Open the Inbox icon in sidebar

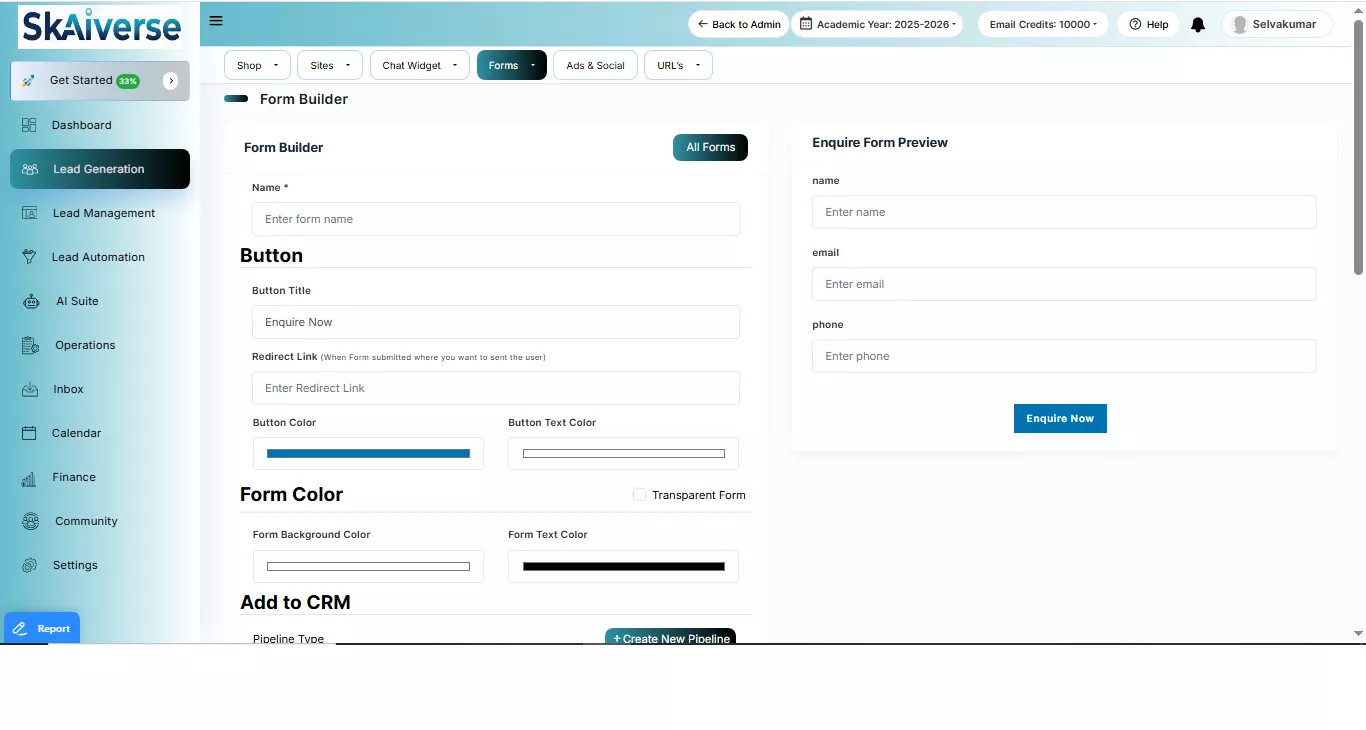[30, 389]
